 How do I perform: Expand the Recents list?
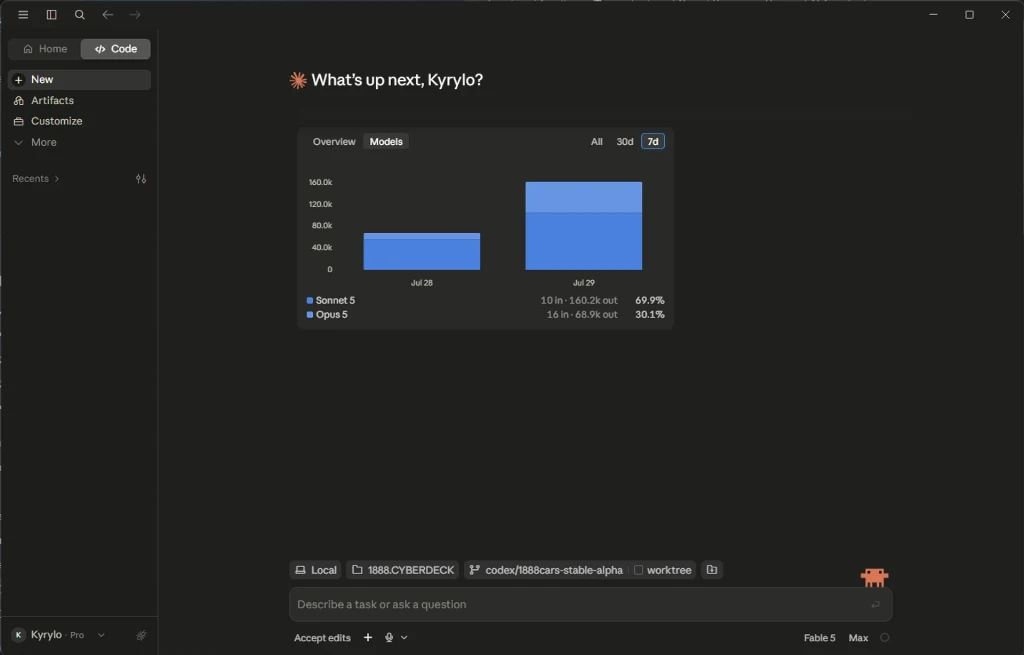click(x=36, y=179)
